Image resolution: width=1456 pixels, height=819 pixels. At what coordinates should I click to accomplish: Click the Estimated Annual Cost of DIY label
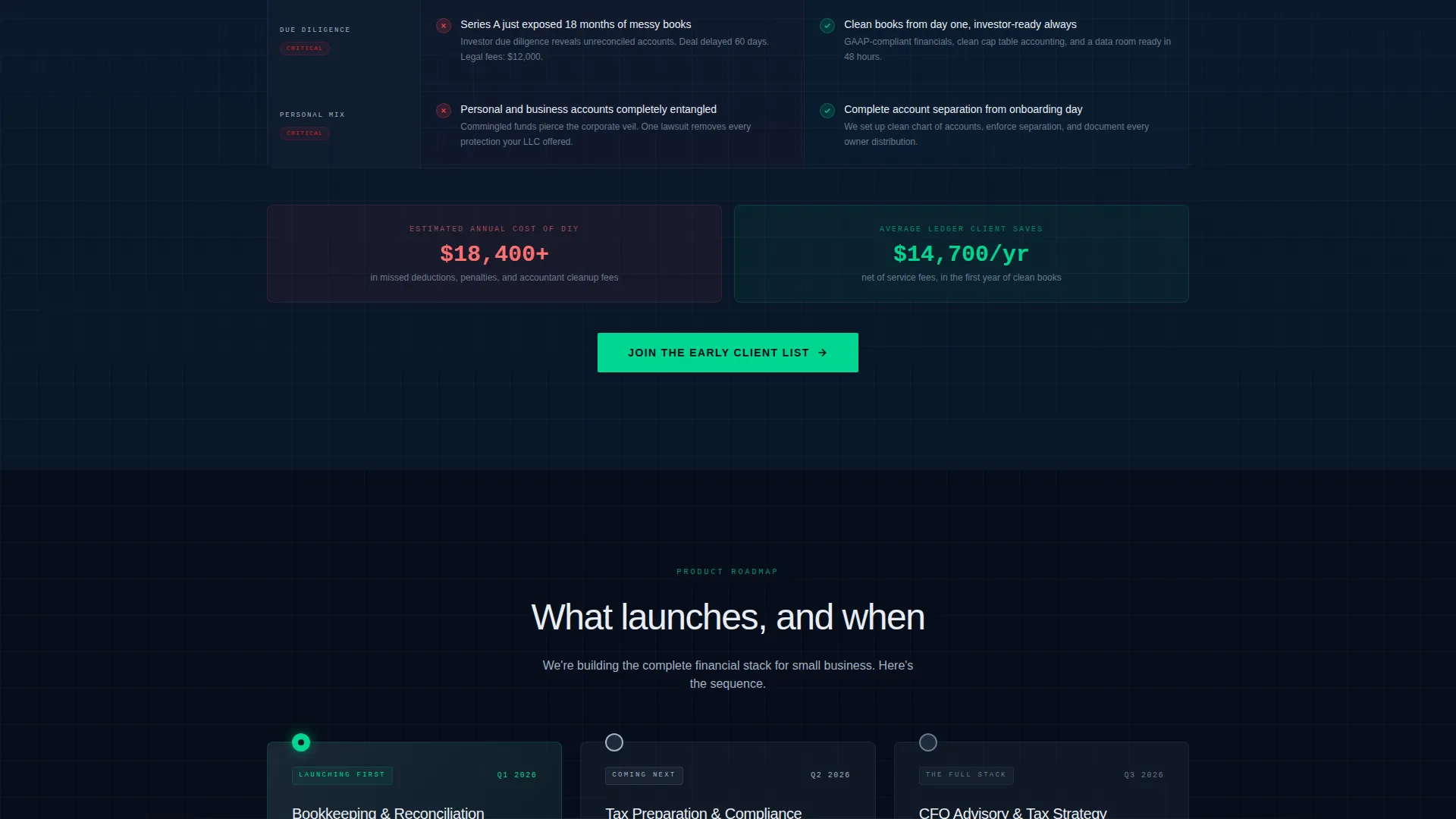coord(494,229)
